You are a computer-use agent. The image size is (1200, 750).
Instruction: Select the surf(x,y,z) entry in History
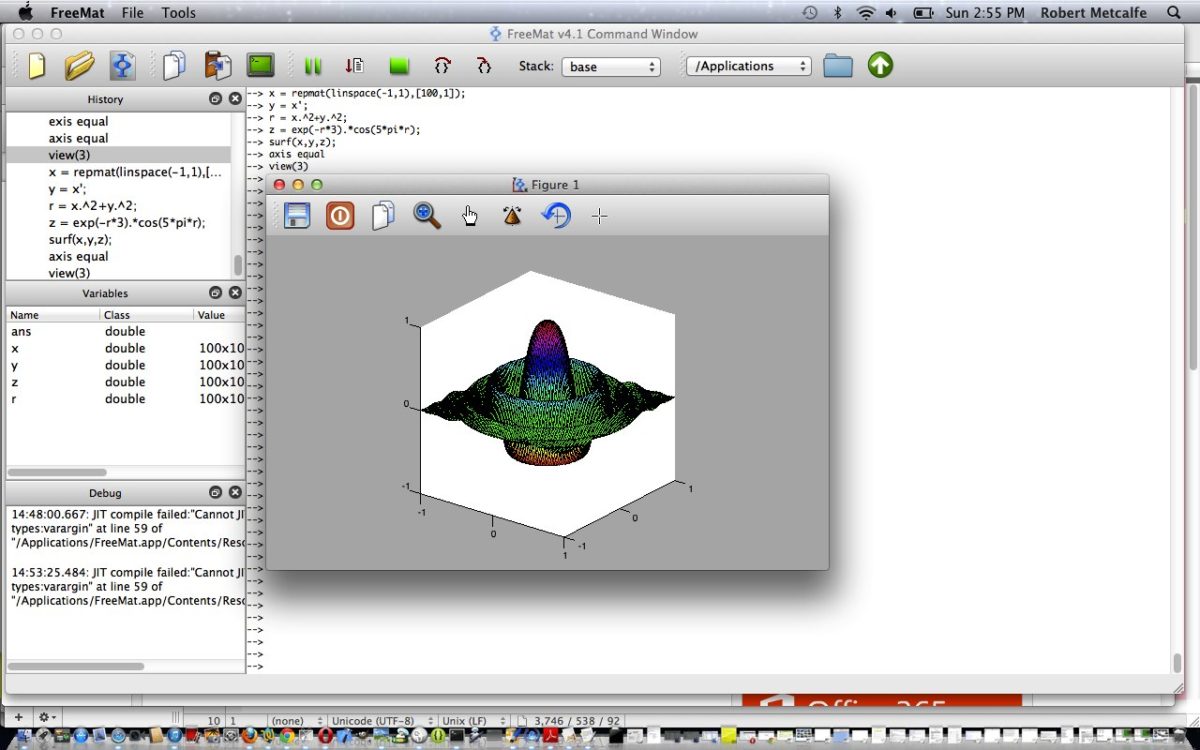pyautogui.click(x=78, y=239)
